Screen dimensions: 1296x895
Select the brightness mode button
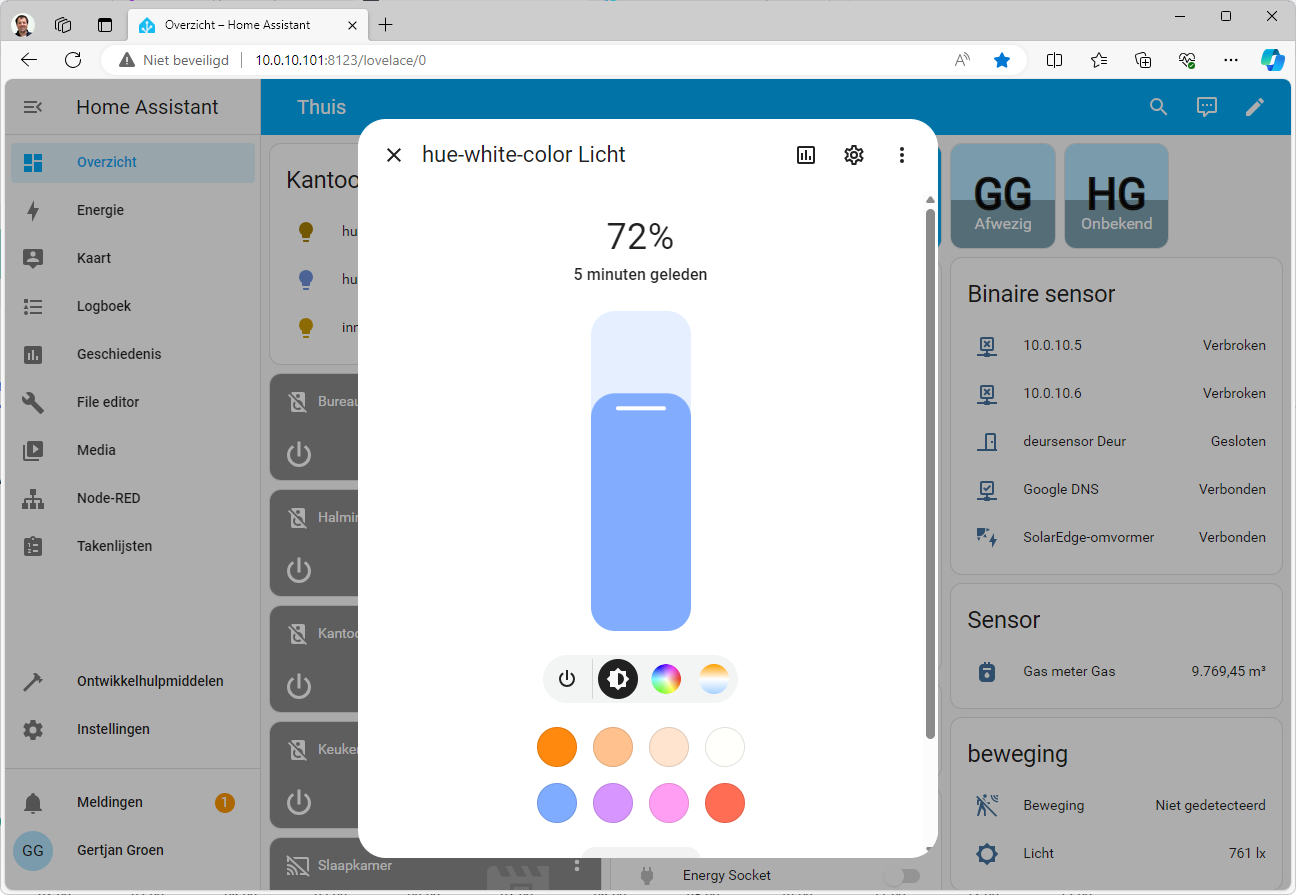click(x=618, y=679)
